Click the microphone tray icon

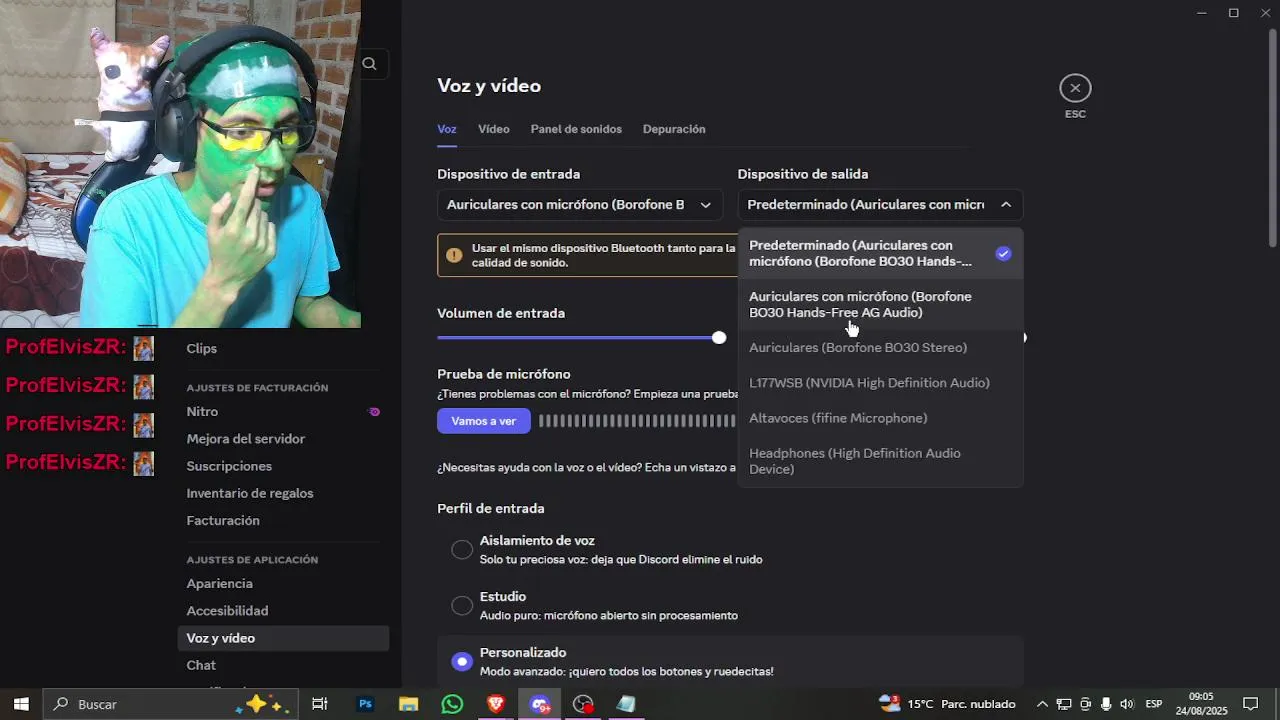pyautogui.click(x=1106, y=704)
